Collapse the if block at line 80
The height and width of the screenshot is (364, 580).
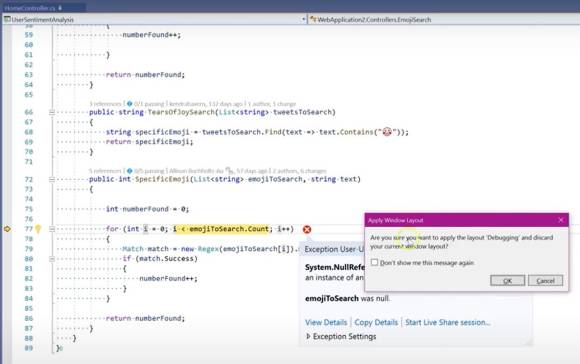click(x=52, y=259)
